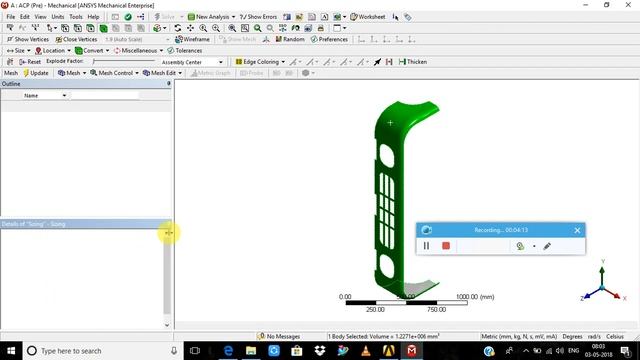Click the Reset explode button
Viewport: 640px width, 360px height.
pos(30,62)
